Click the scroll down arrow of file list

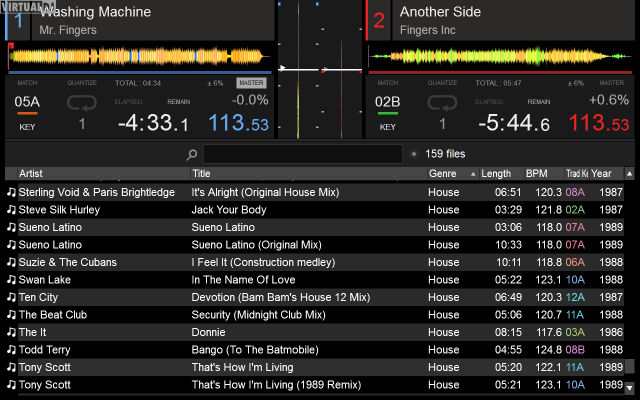point(629,388)
